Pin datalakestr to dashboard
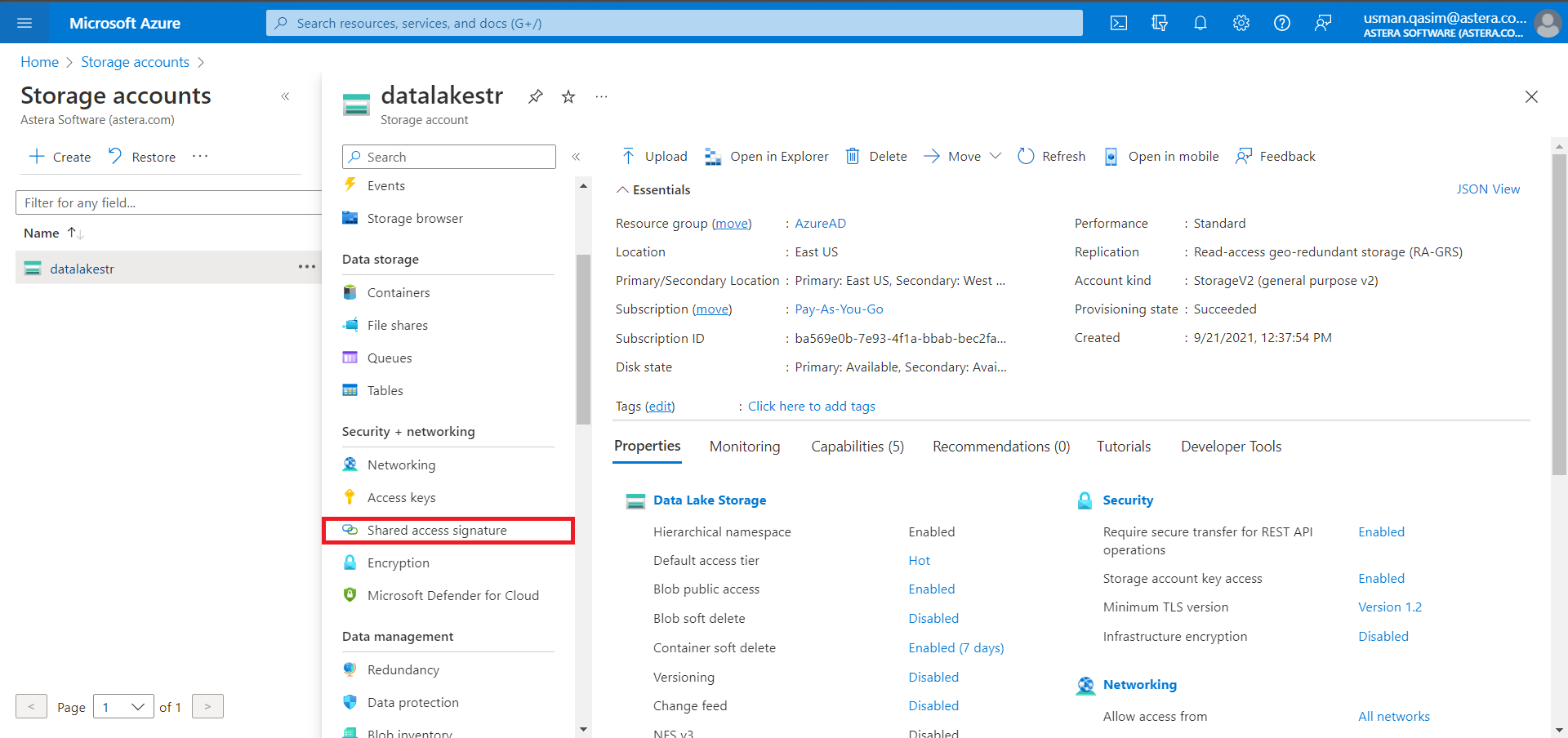Viewport: 1568px width, 738px height. pyautogui.click(x=536, y=97)
